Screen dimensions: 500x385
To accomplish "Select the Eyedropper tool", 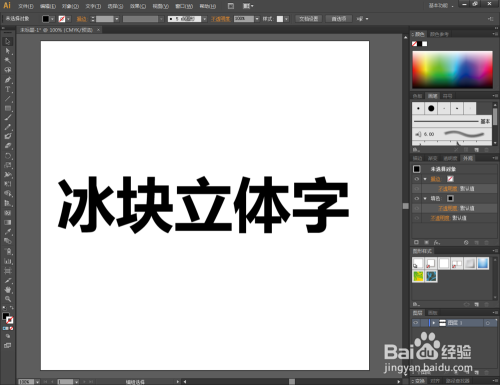I will pyautogui.click(x=8, y=232).
